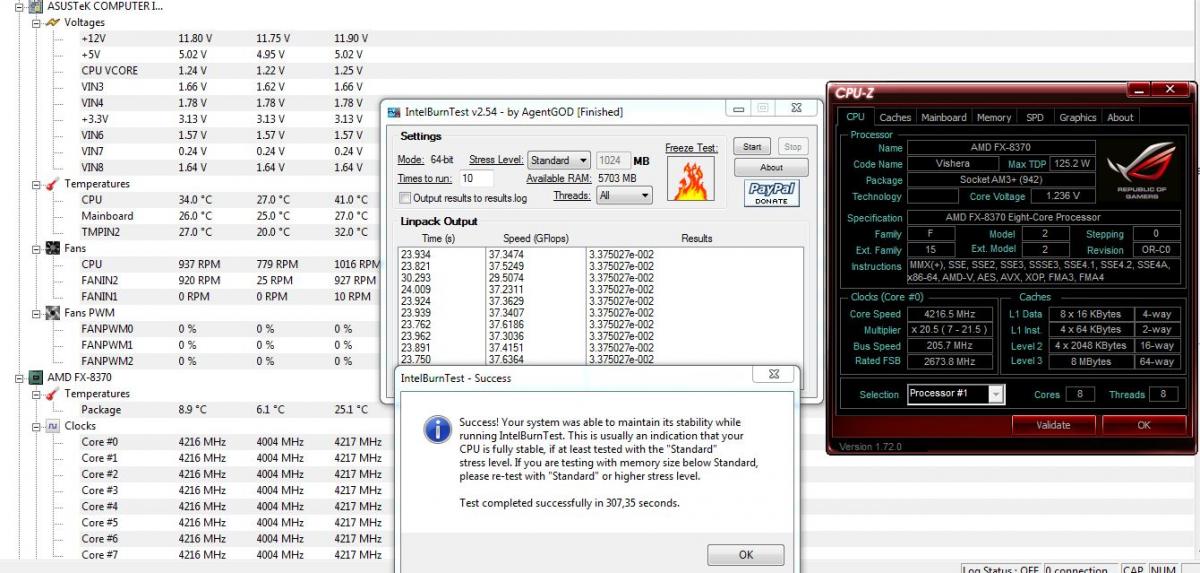Open the About tab in CPU-Z
The image size is (1200, 573).
pos(1120,117)
